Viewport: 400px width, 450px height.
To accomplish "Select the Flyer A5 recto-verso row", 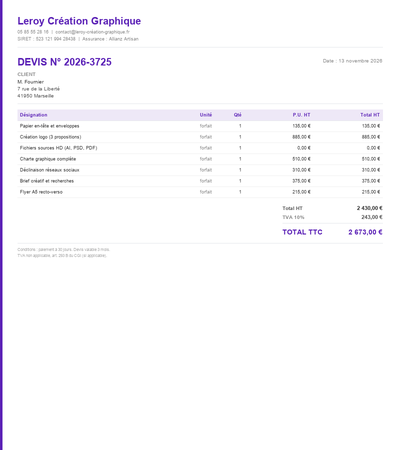I will coord(200,192).
